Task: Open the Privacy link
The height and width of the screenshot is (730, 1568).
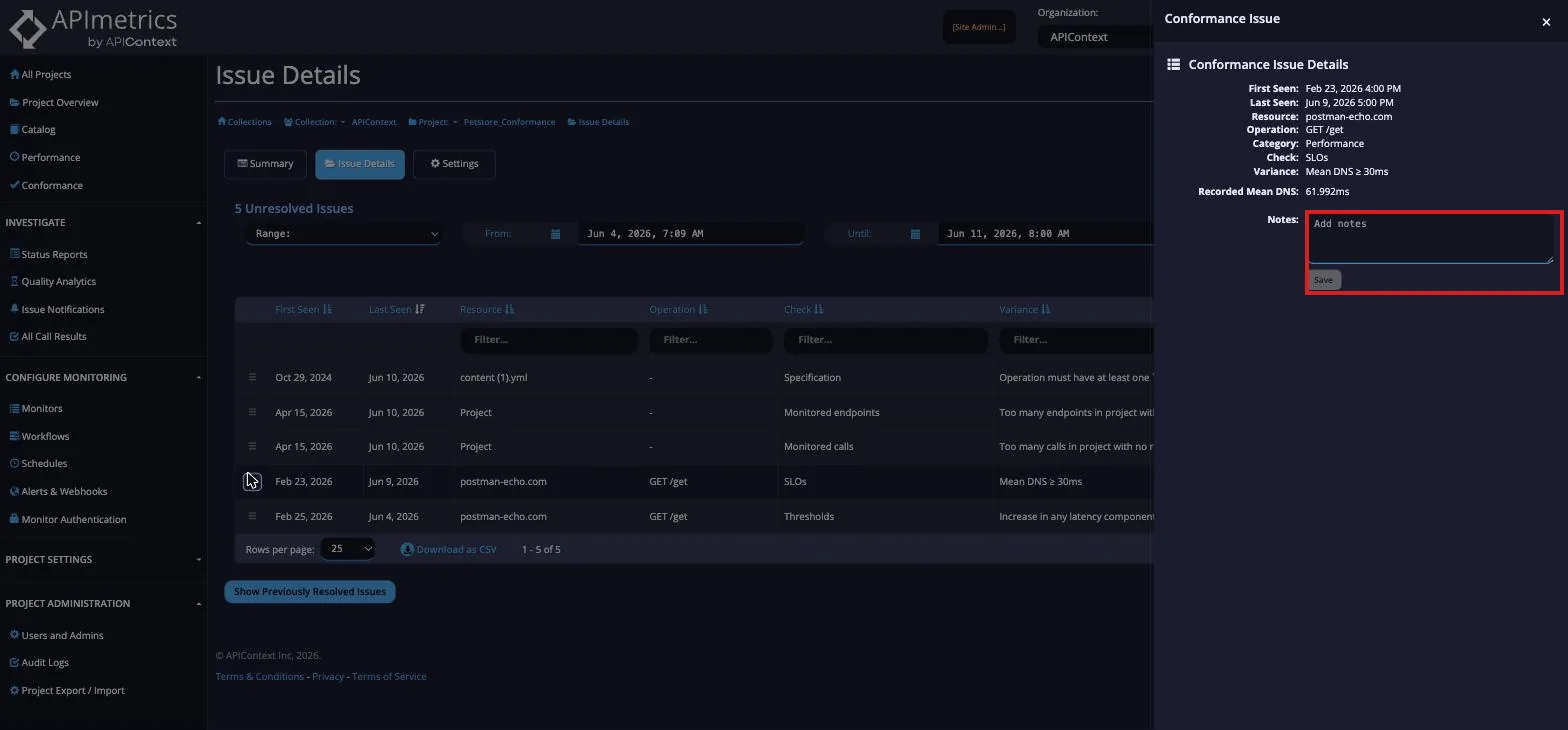Action: [328, 677]
